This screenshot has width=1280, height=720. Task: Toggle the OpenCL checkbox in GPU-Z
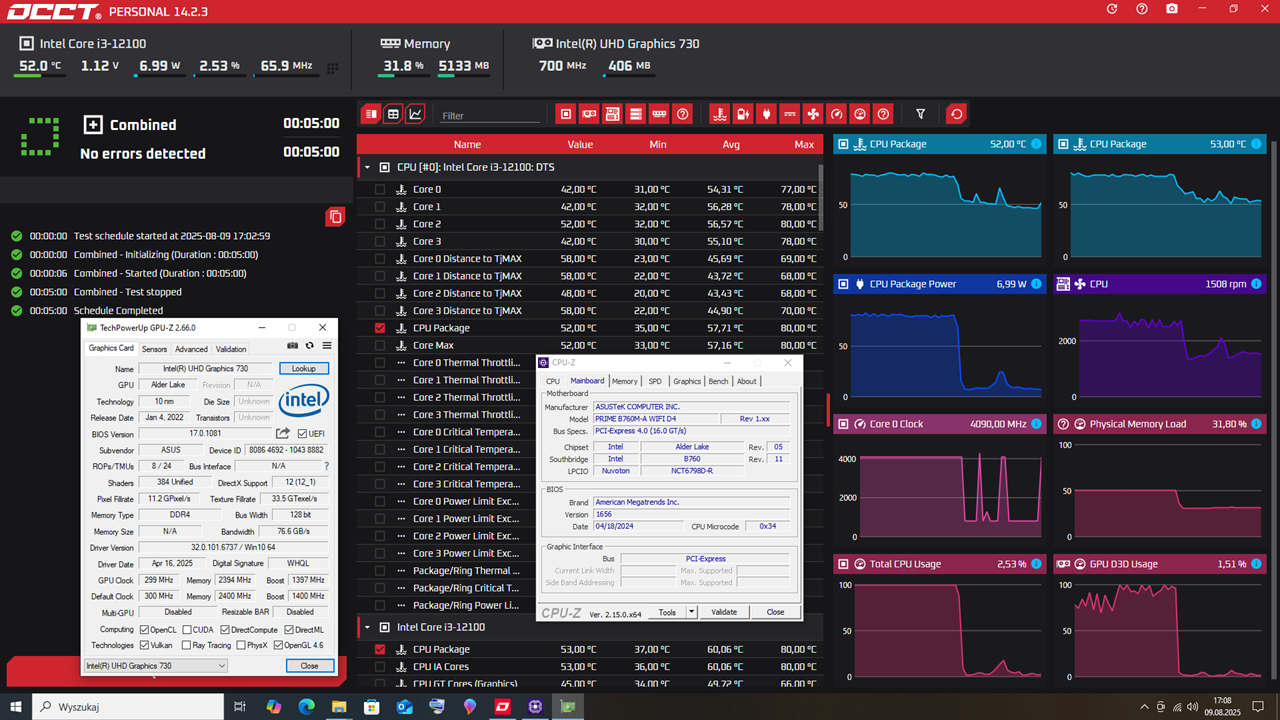[x=145, y=630]
